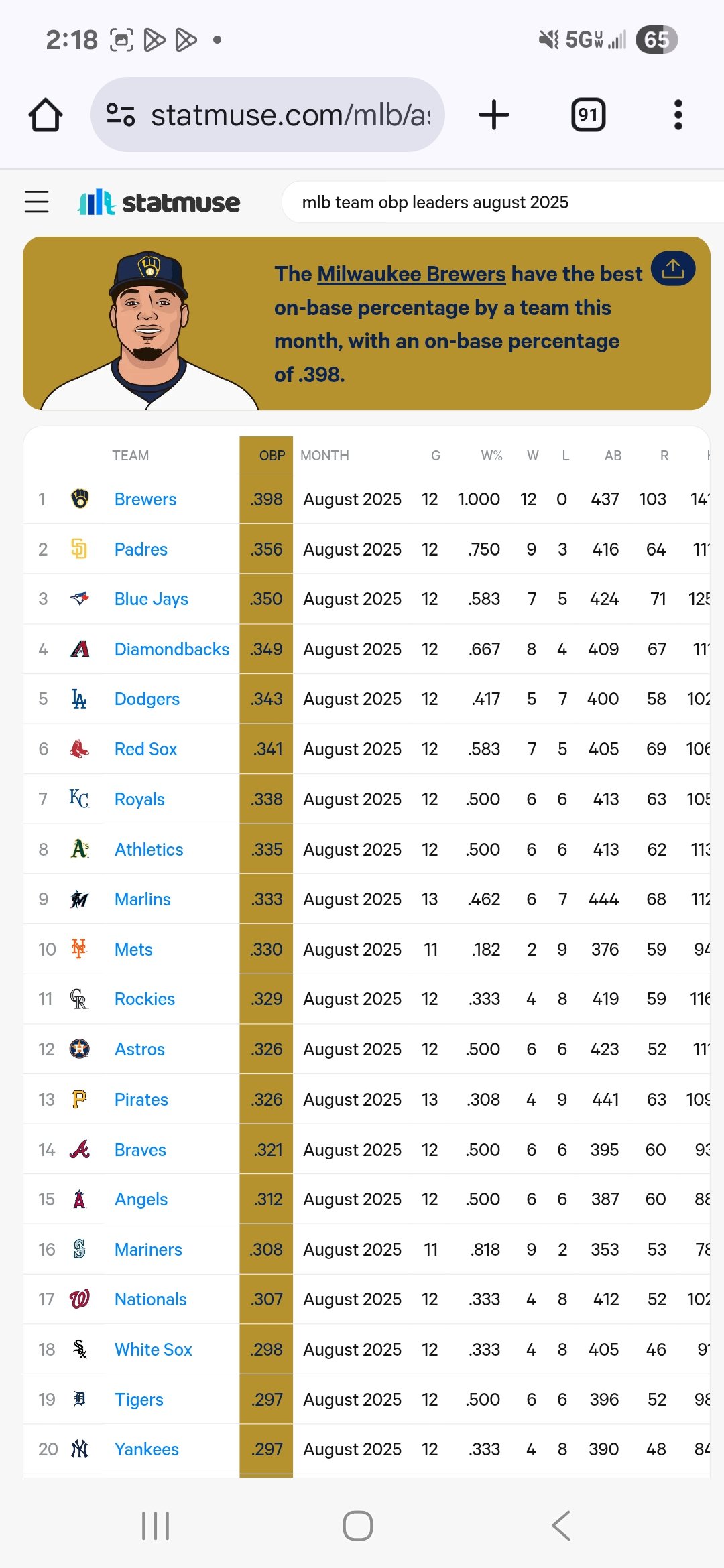Tap the site settings icon in address bar
The width and height of the screenshot is (724, 1568).
121,115
